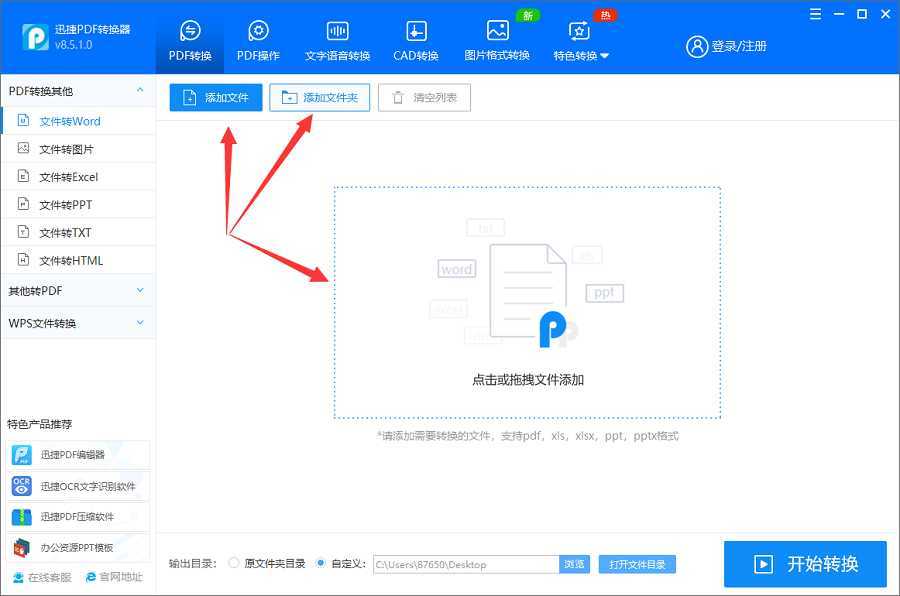Select 文件转Excel in sidebar
This screenshot has height=596, width=900.
[79, 177]
